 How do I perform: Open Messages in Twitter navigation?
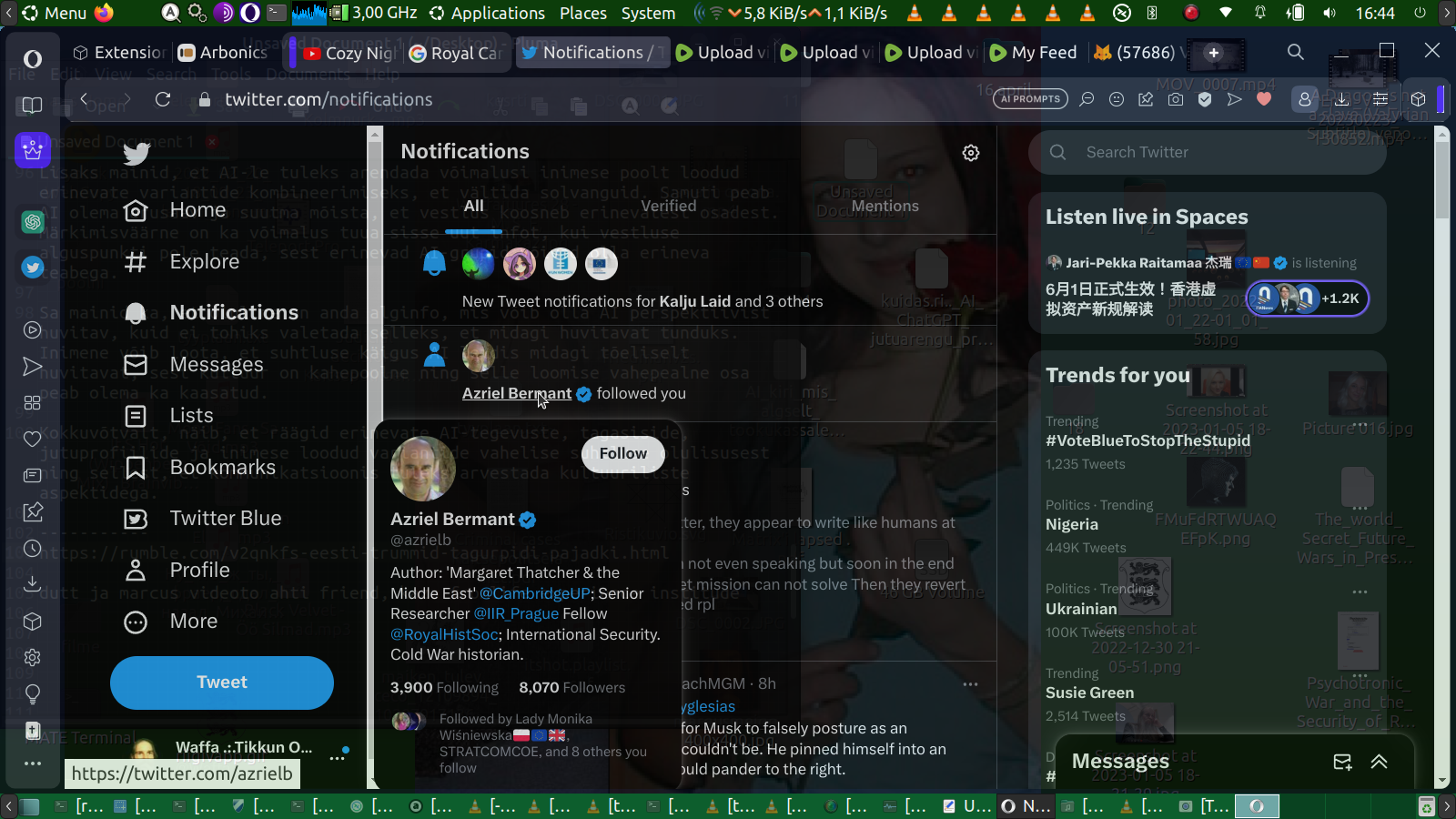pyautogui.click(x=194, y=365)
